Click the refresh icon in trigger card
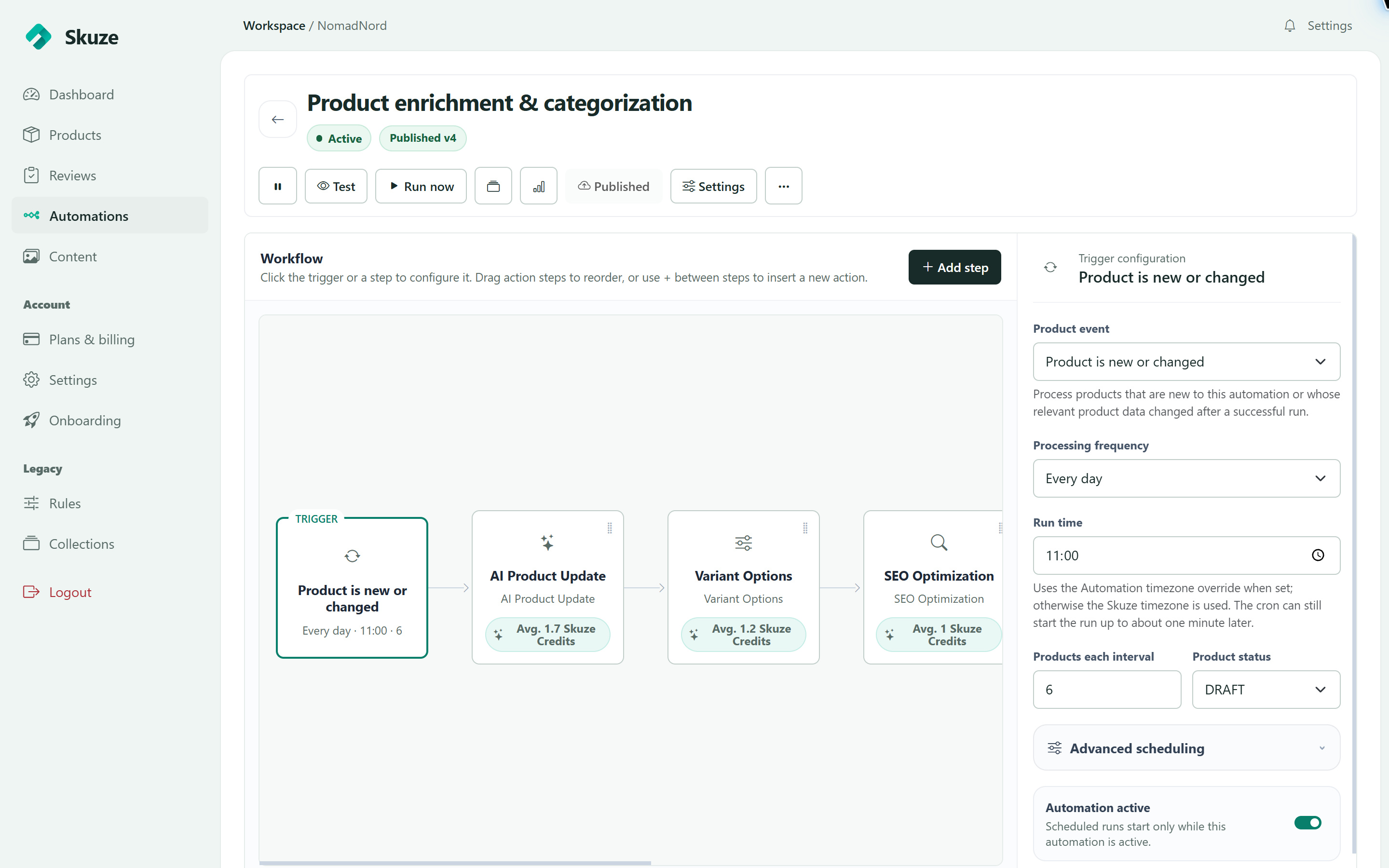The height and width of the screenshot is (868, 1389). tap(352, 556)
